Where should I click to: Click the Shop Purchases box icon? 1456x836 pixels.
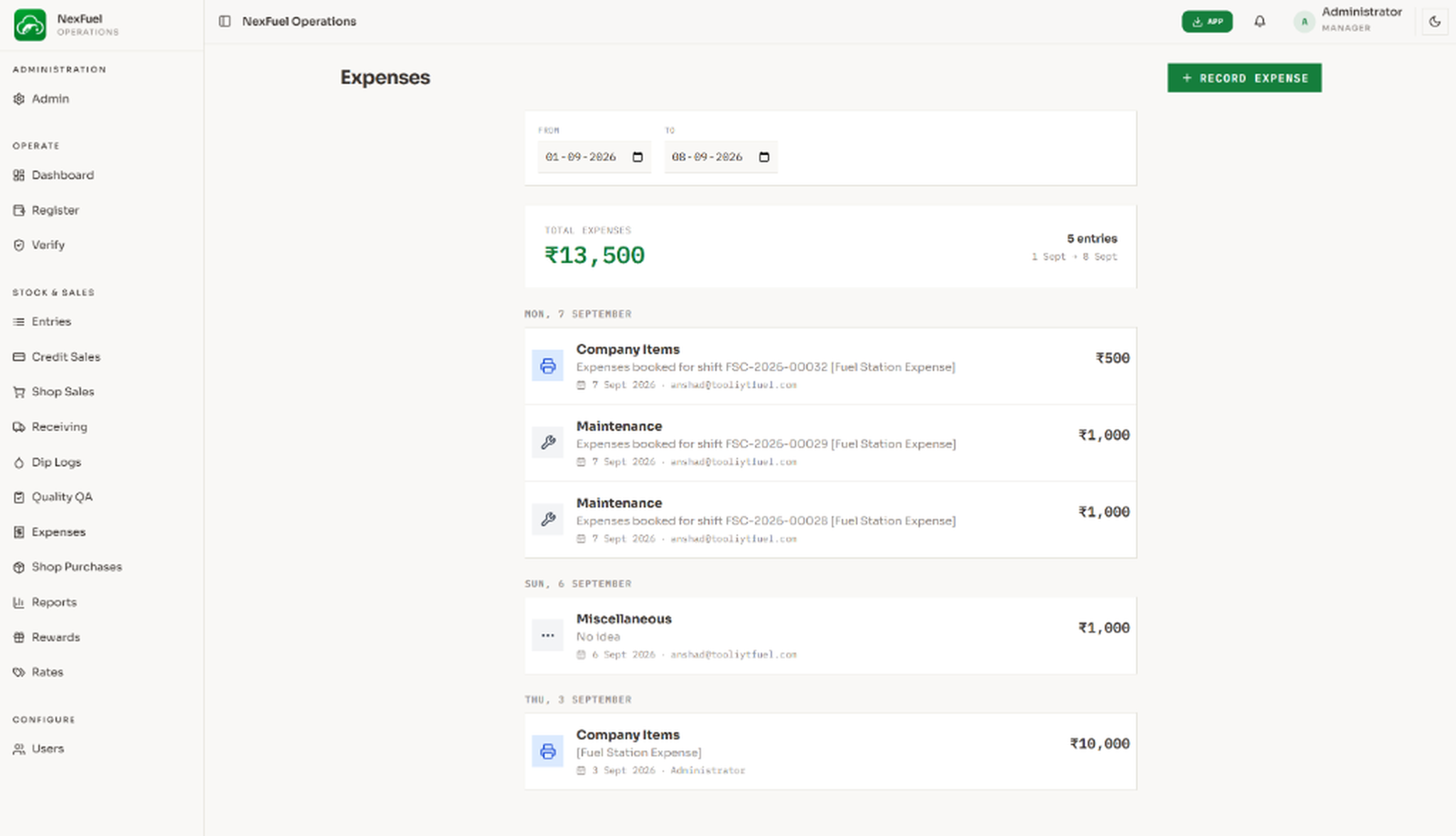19,567
